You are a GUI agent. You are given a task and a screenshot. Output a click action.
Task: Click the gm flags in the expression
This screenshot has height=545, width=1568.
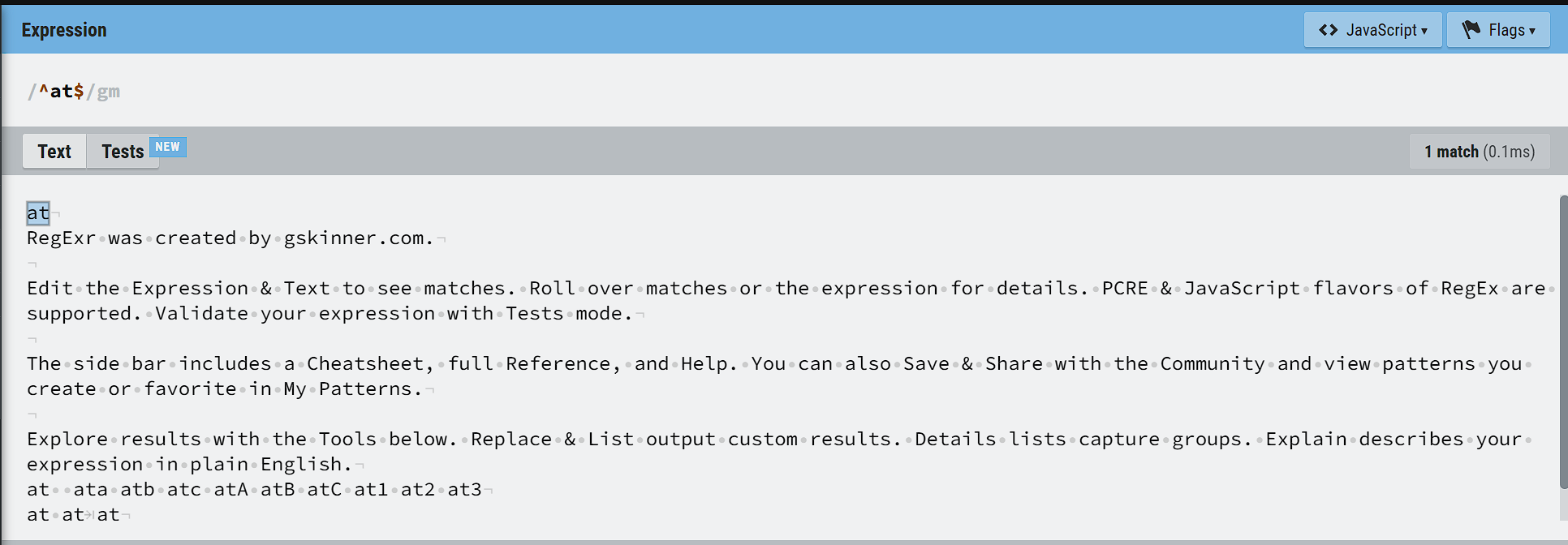pos(109,92)
